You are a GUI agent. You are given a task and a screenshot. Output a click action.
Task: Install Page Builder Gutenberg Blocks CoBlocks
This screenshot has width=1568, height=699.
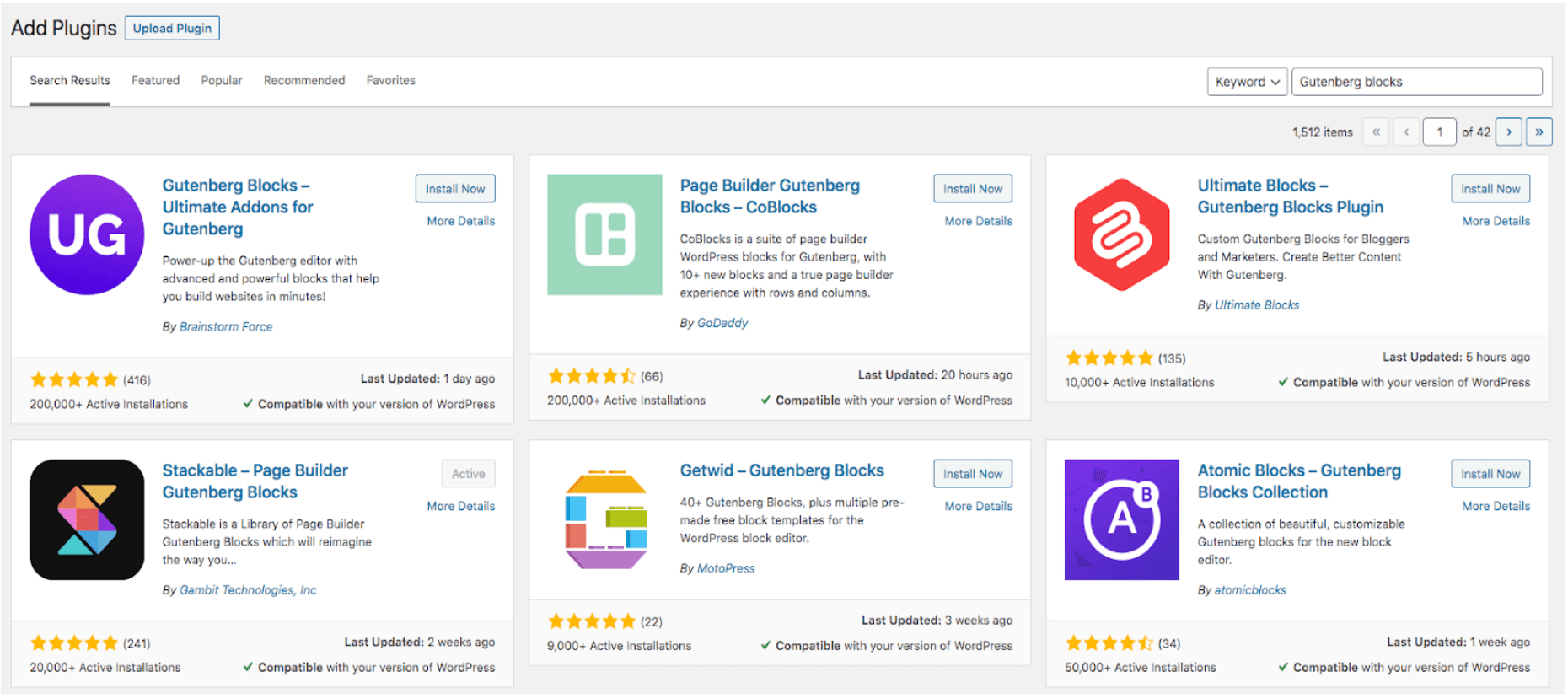point(973,189)
